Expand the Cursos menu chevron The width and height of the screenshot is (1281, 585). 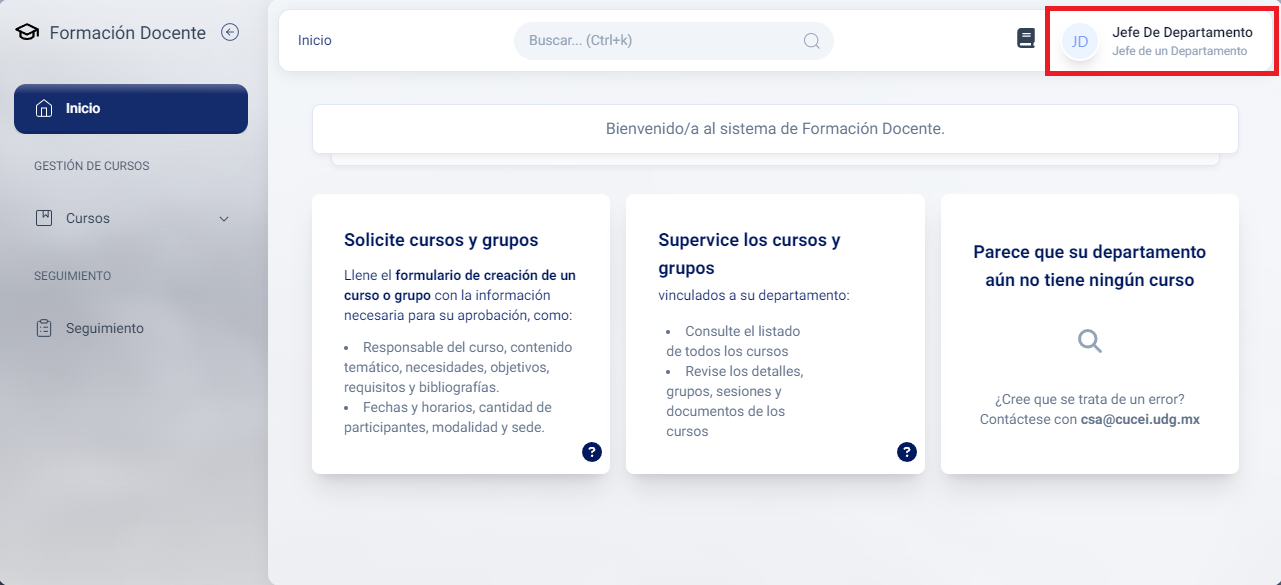click(x=224, y=219)
